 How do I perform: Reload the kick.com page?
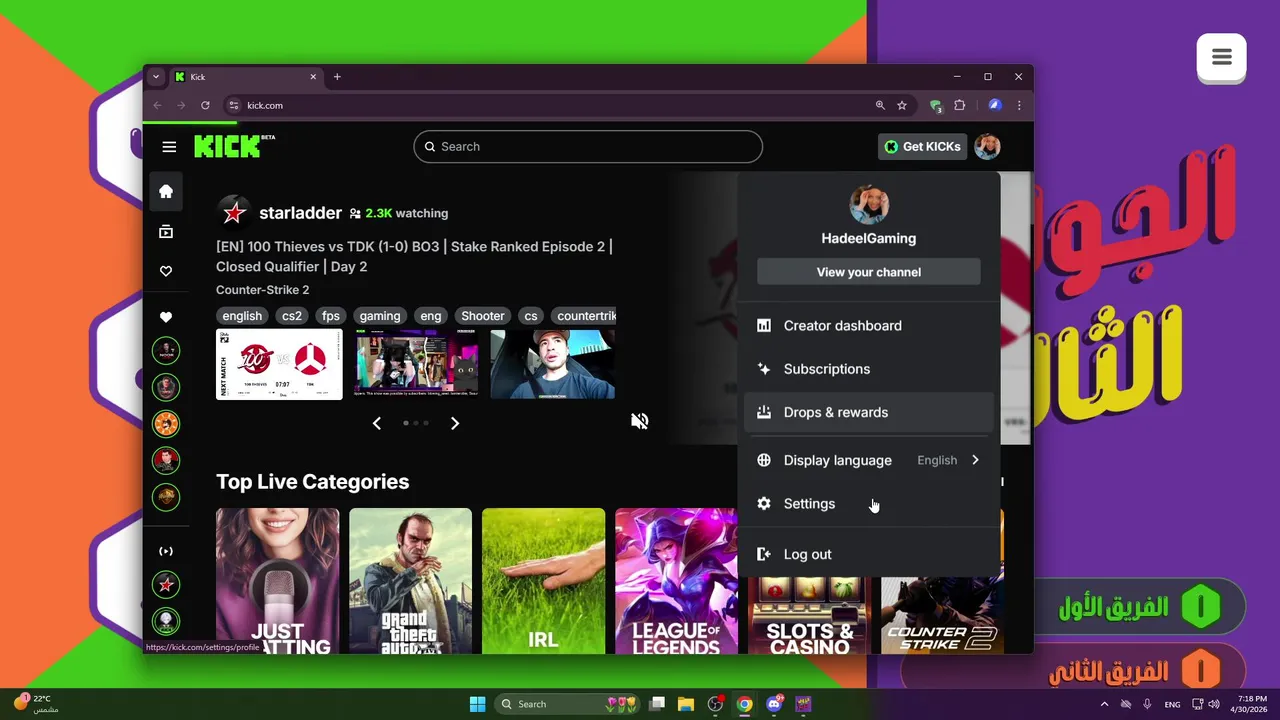click(205, 105)
